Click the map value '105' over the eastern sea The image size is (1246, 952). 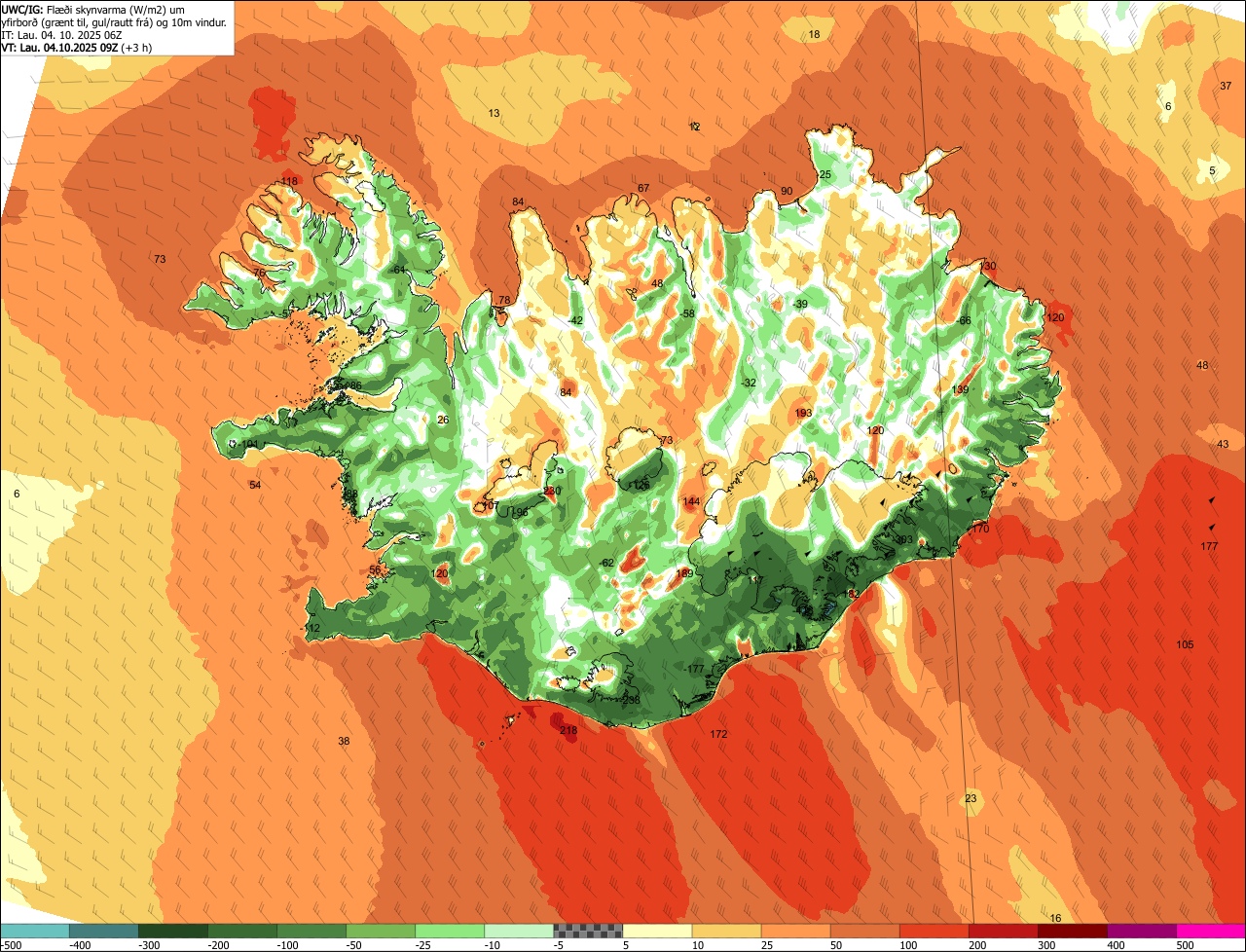point(1185,644)
